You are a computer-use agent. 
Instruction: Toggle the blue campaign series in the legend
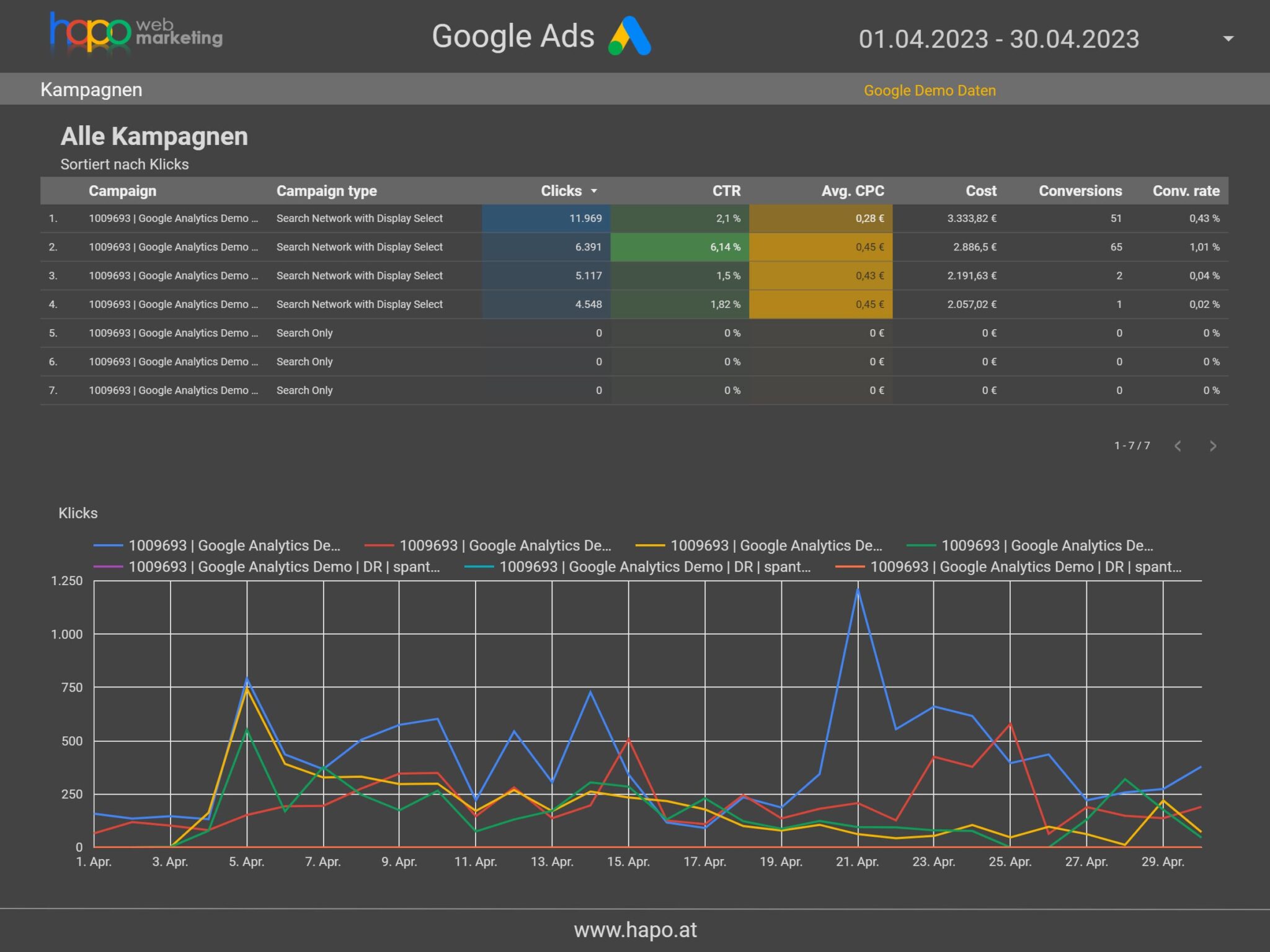click(x=107, y=545)
